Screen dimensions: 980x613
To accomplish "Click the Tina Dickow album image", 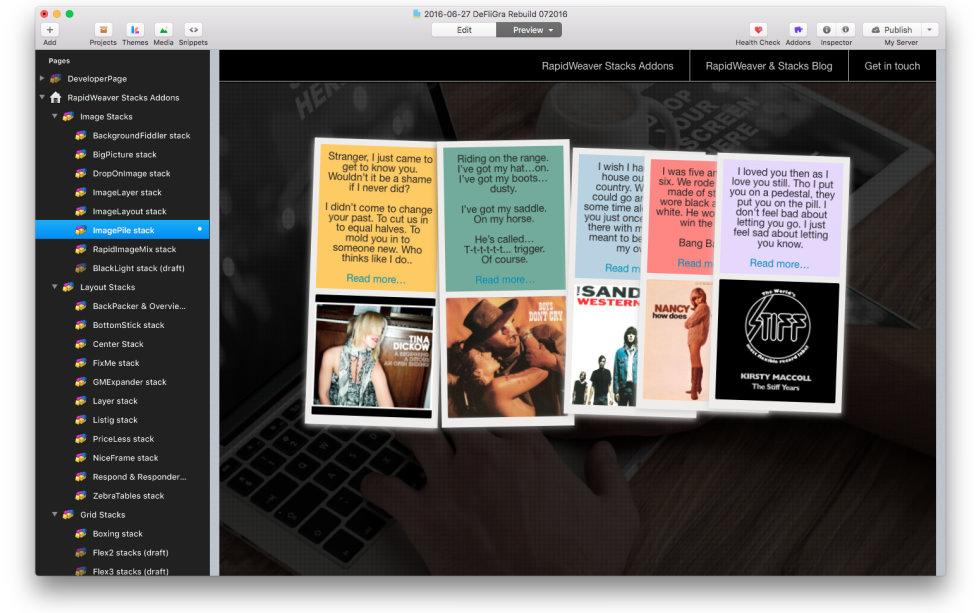I will point(372,357).
